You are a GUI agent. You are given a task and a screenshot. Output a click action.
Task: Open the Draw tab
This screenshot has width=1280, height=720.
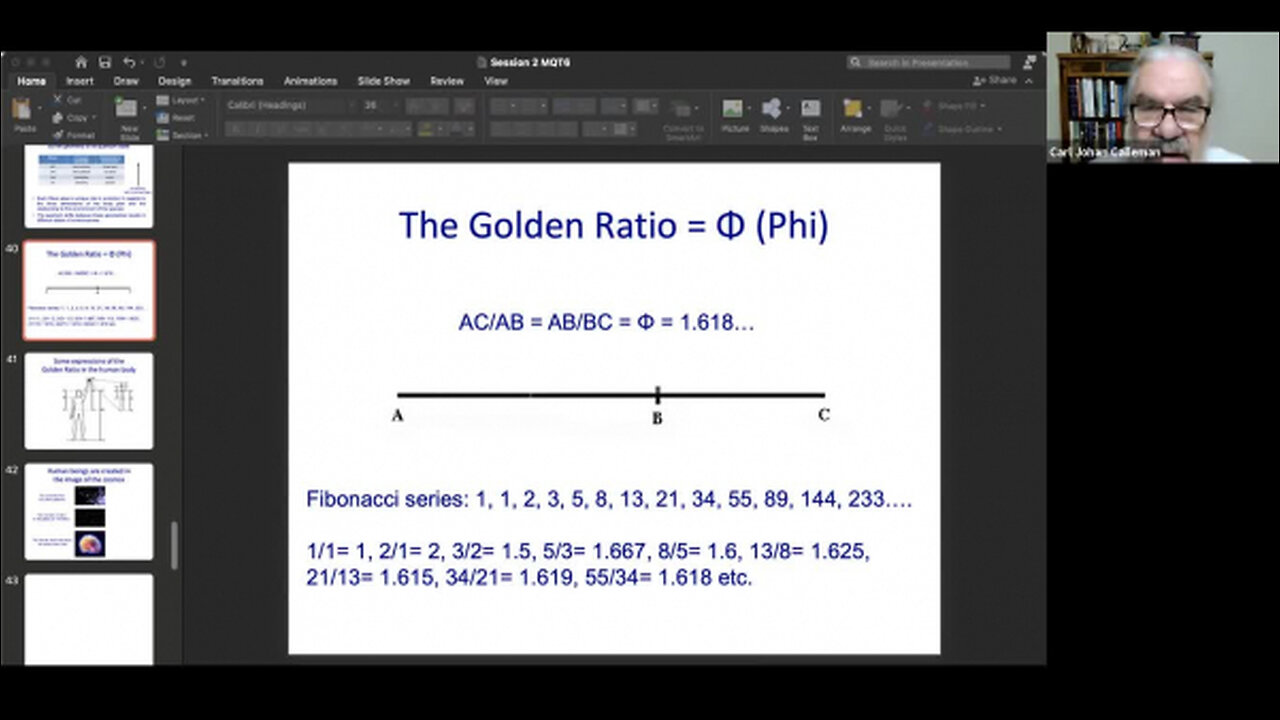[126, 81]
